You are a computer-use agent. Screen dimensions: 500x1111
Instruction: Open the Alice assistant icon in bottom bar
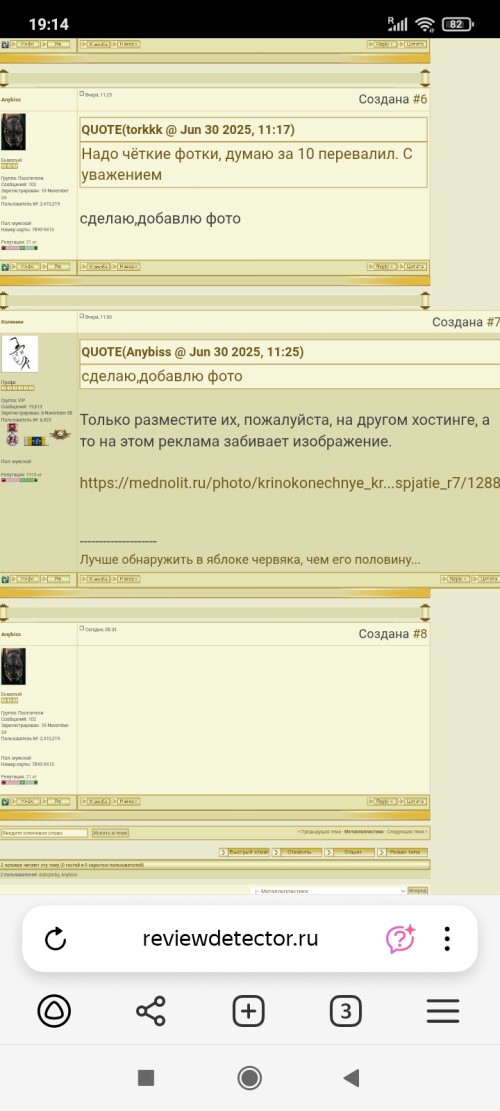pos(53,1010)
